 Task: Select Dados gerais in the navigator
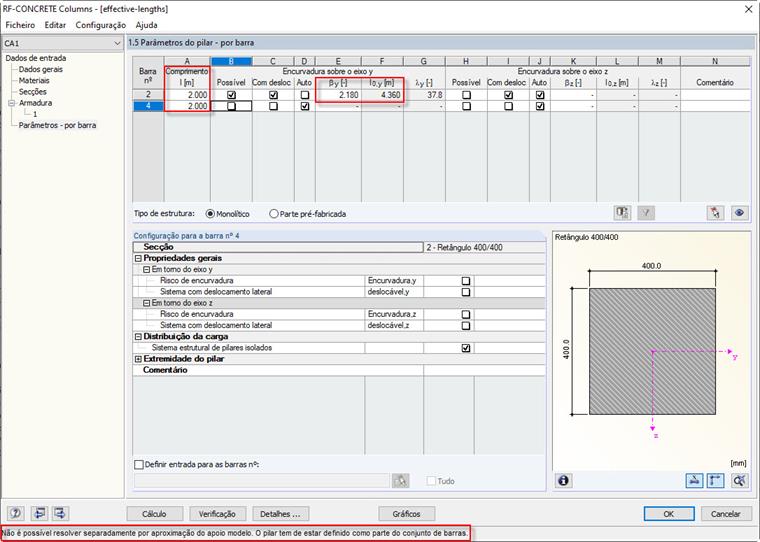[x=41, y=69]
